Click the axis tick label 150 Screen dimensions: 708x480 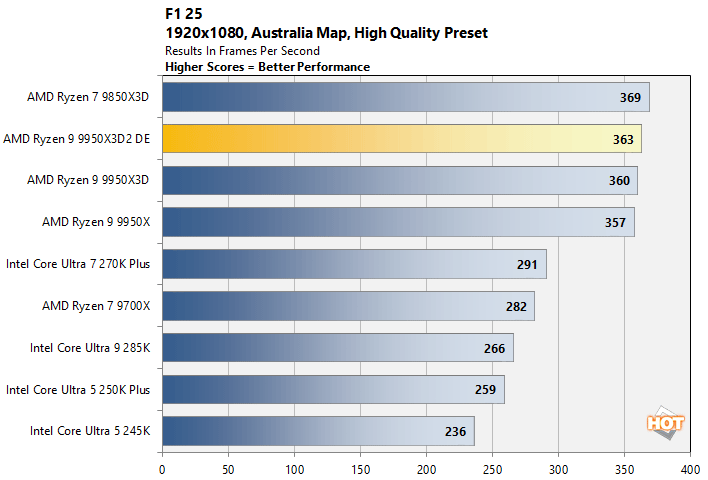(360, 470)
